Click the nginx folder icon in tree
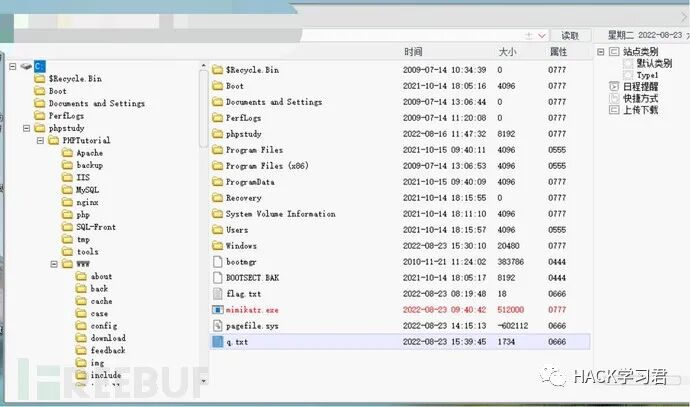 pos(67,202)
